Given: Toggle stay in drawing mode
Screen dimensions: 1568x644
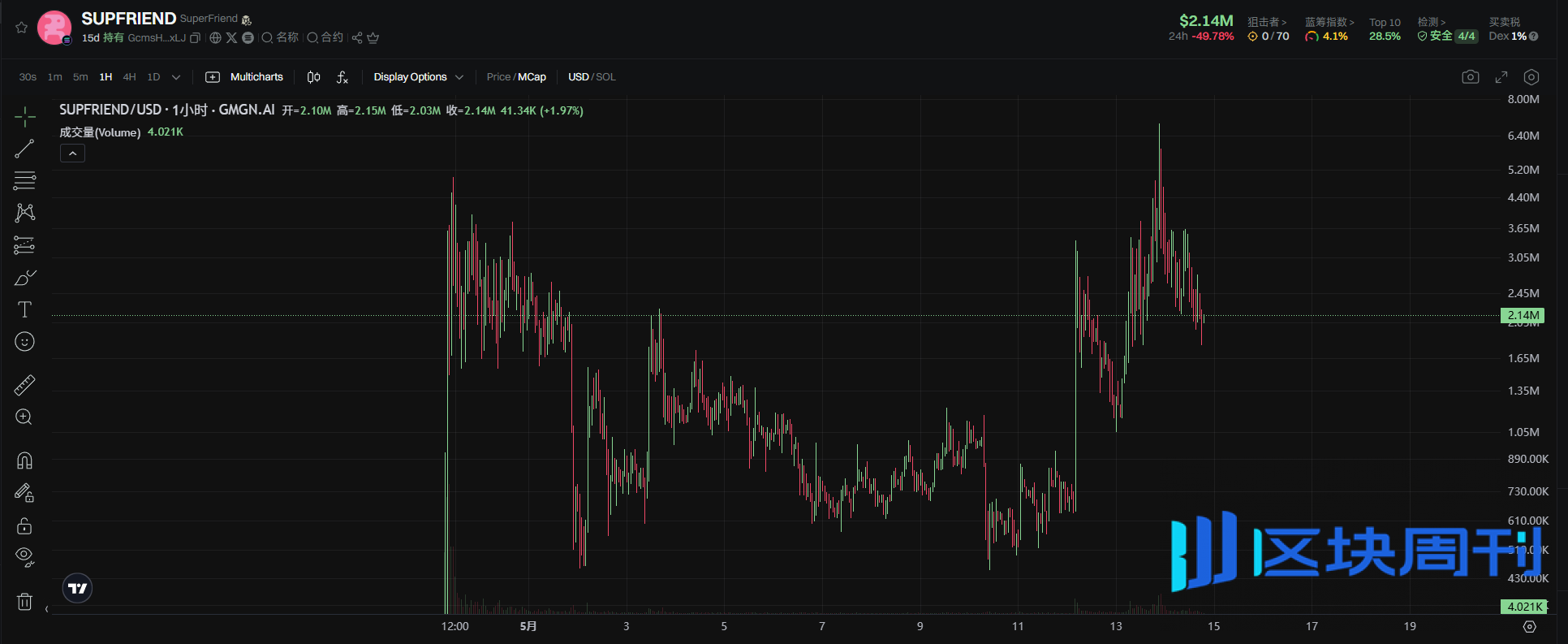Looking at the screenshot, I should (x=25, y=493).
